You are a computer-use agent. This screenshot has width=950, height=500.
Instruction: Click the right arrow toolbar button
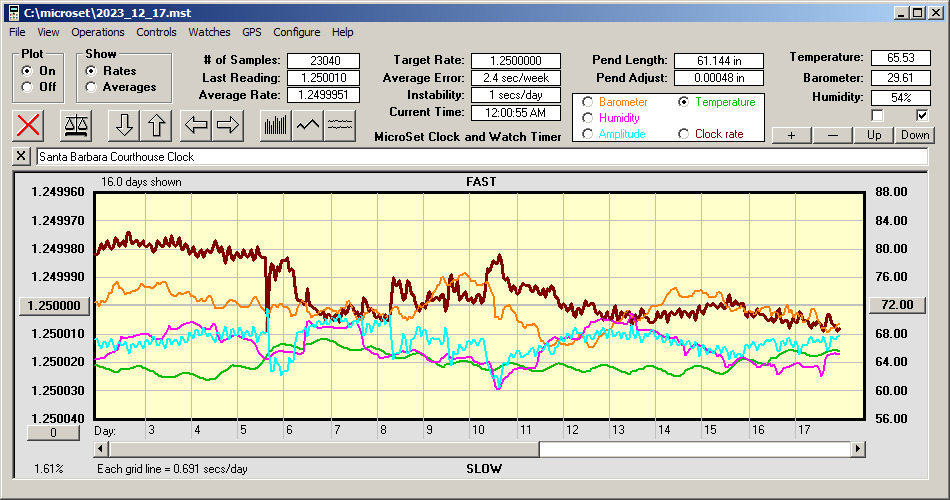pyautogui.click(x=229, y=125)
